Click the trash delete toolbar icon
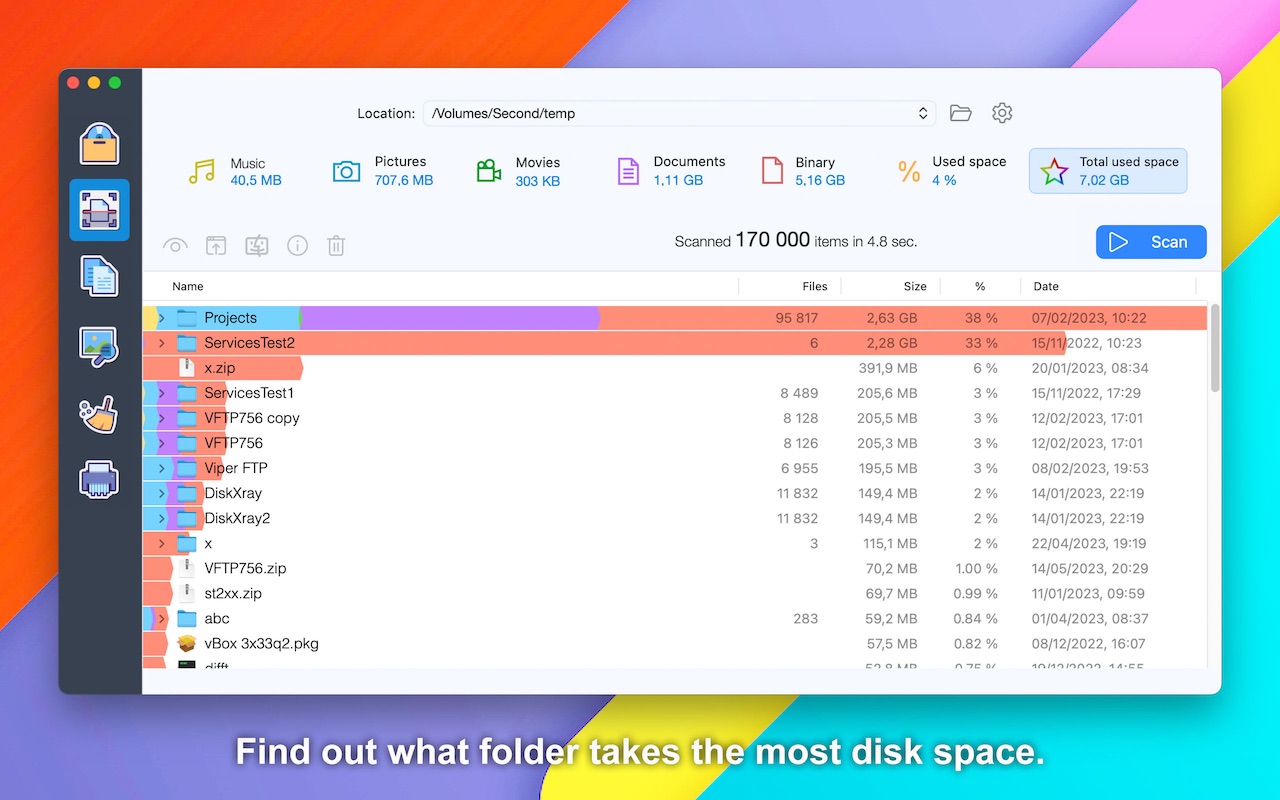Viewport: 1280px width, 800px height. tap(337, 245)
